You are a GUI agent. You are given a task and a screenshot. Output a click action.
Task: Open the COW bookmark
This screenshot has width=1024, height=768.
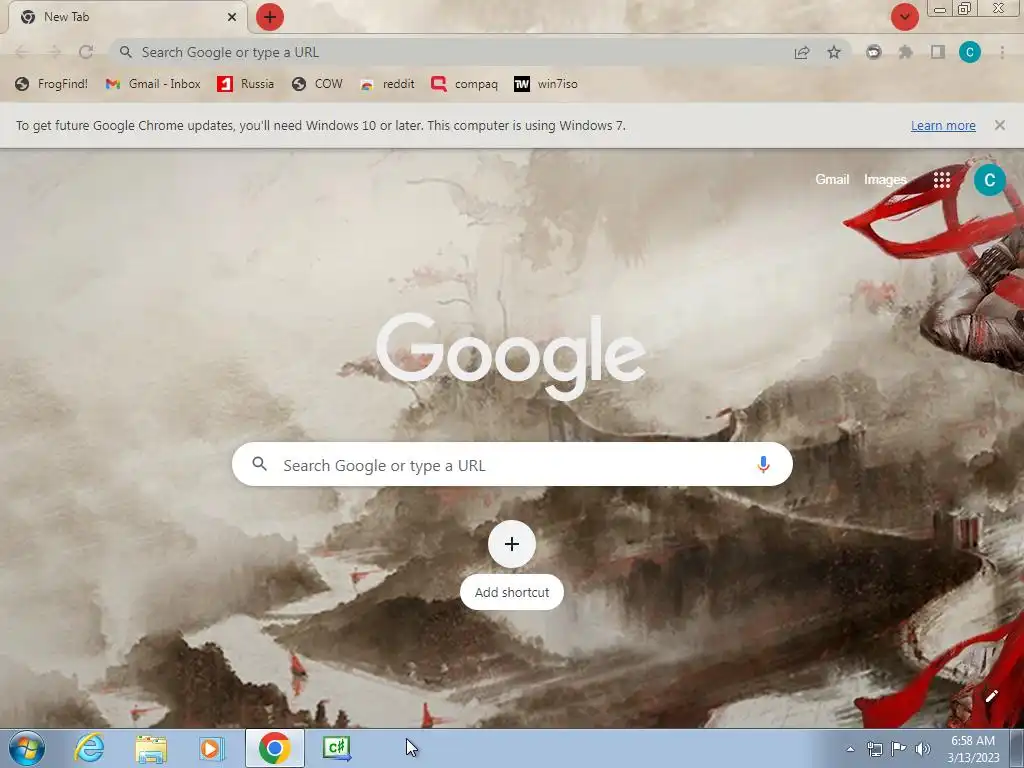click(x=317, y=84)
